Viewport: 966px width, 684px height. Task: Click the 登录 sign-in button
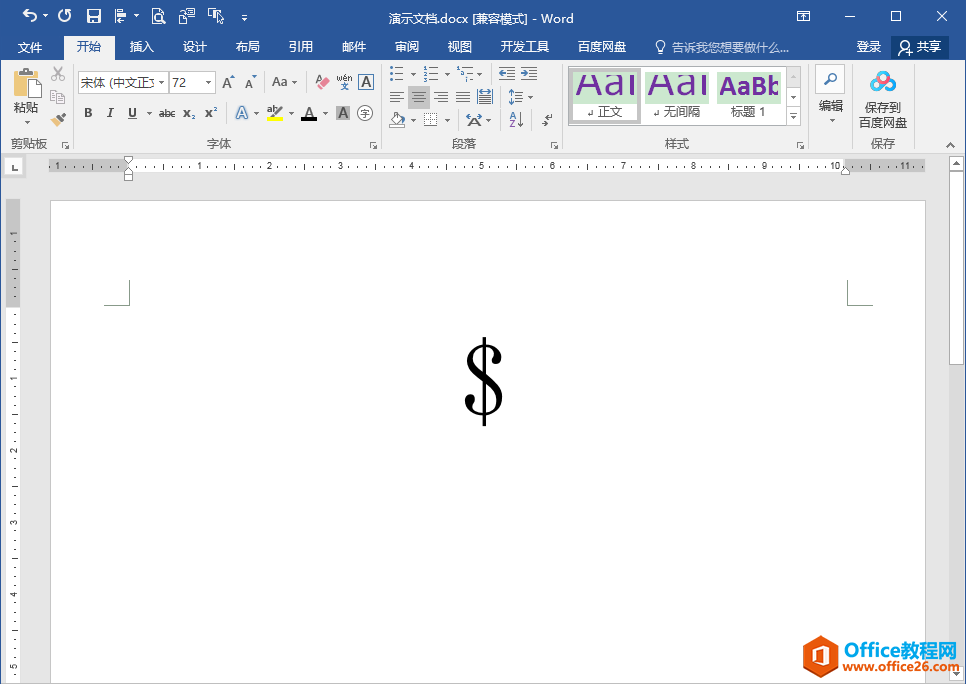(868, 47)
